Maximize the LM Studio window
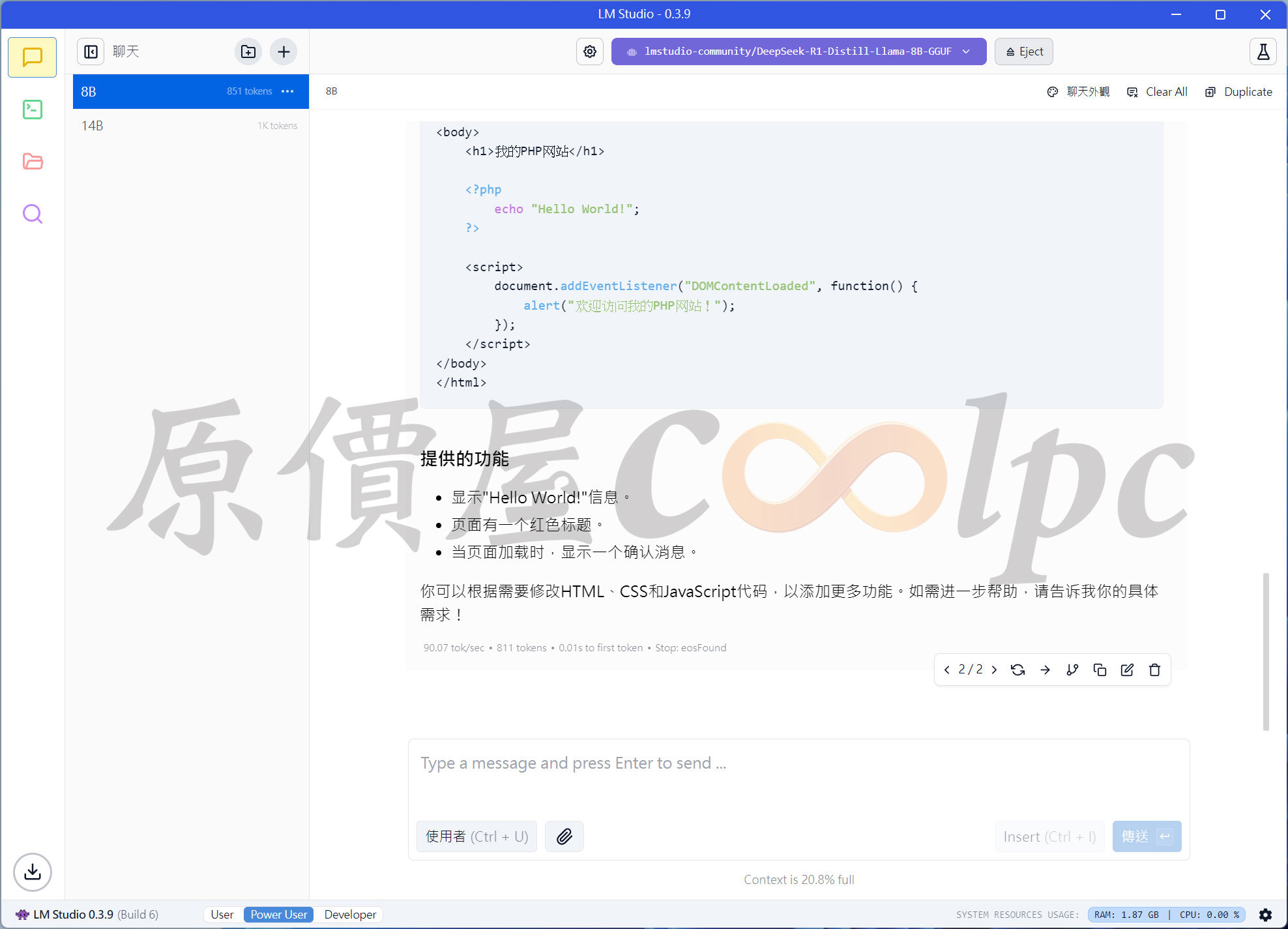 1220,14
